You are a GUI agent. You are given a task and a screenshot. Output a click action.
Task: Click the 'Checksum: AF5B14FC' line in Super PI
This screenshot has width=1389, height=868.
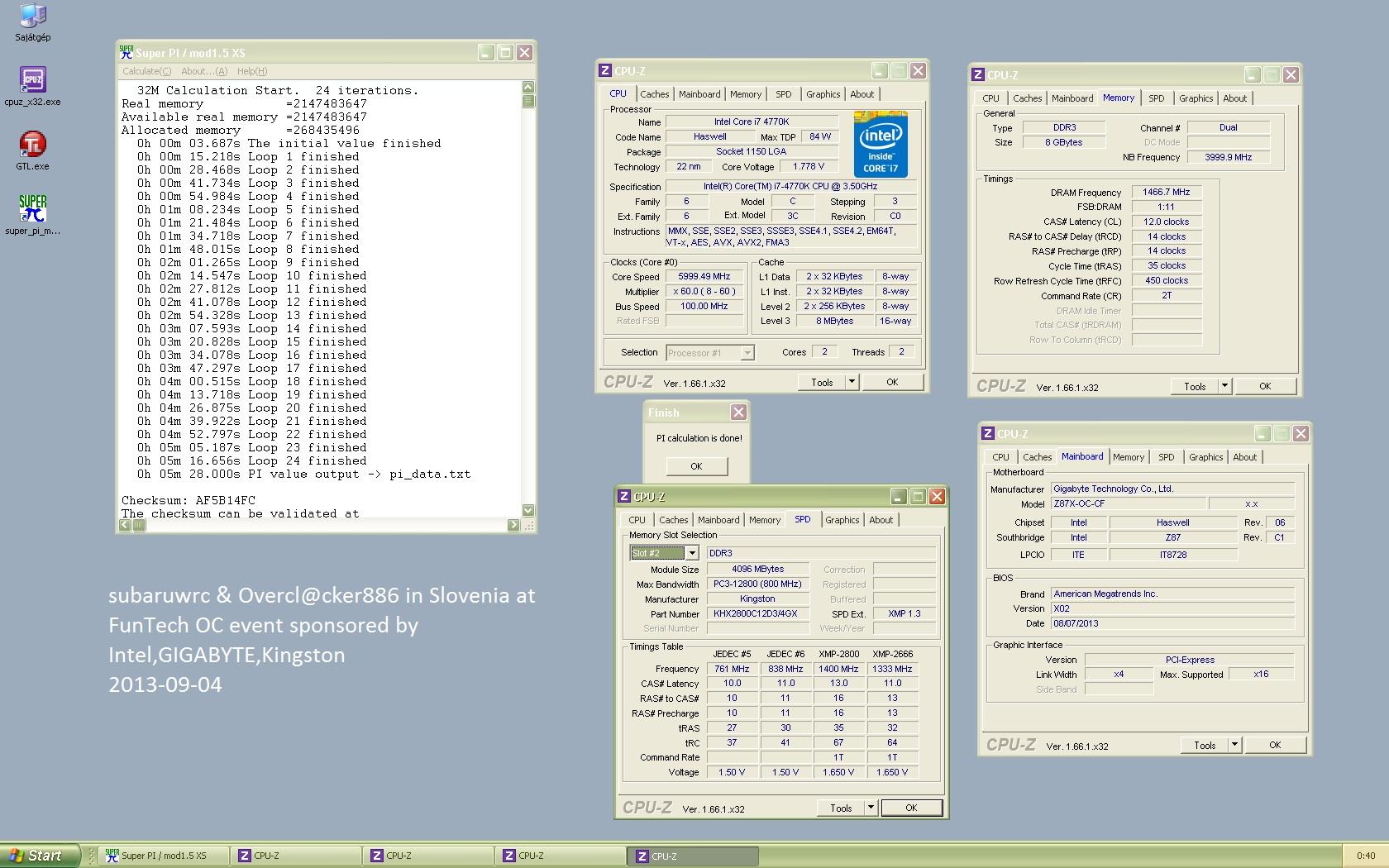189,500
